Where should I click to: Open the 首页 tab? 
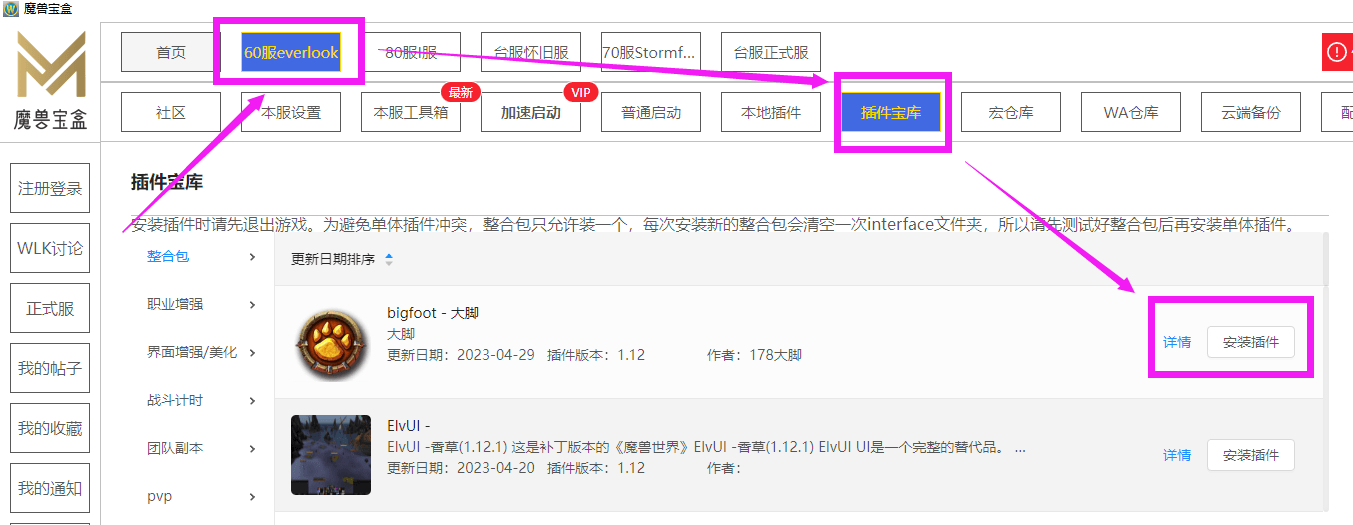coord(171,52)
